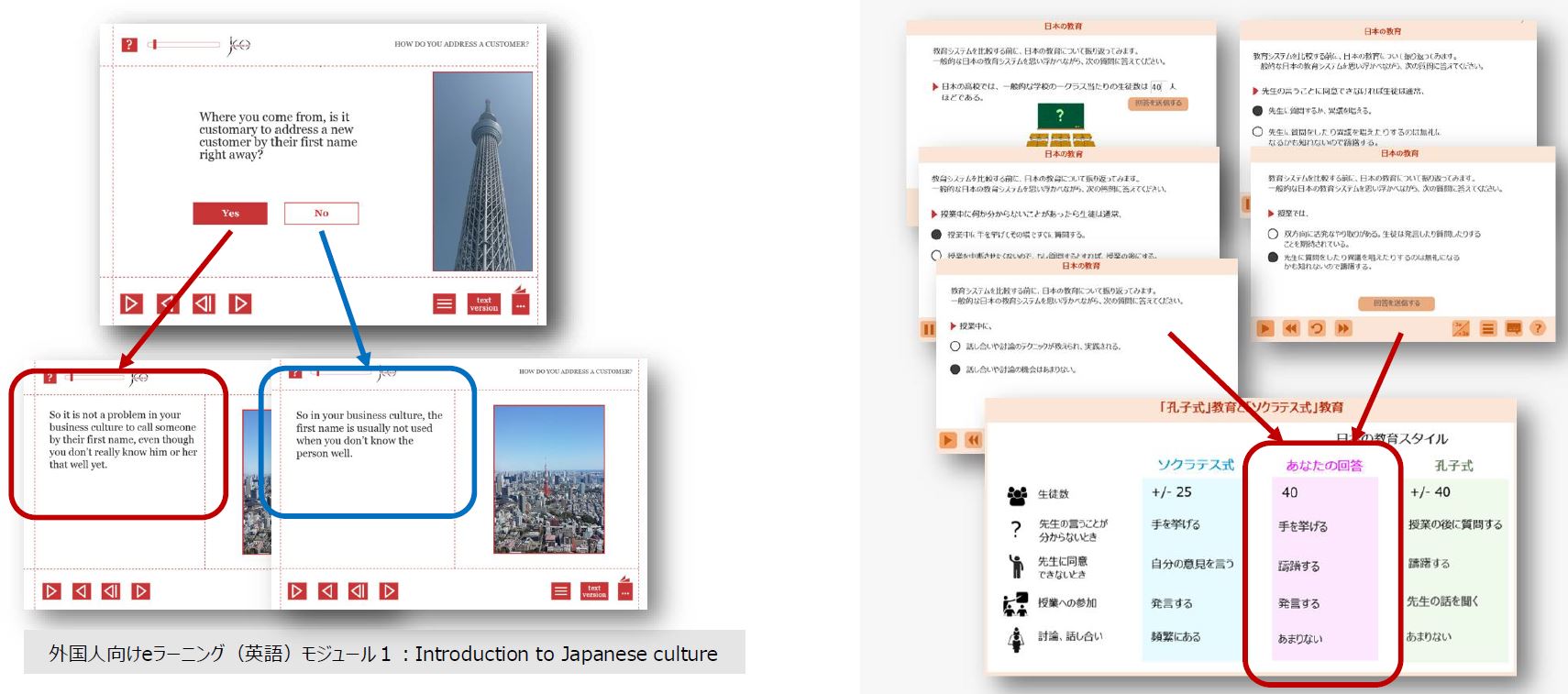Click the orange pause button at the edge of the middle-left slide
Viewport: 1568px width, 694px height.
coord(928,329)
